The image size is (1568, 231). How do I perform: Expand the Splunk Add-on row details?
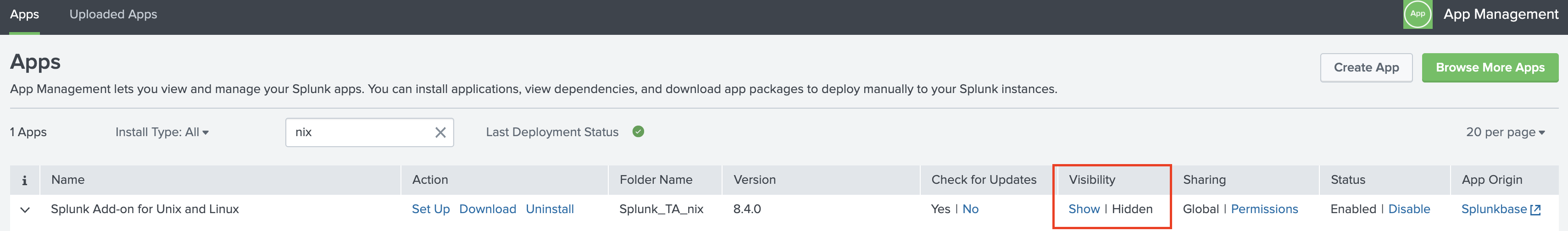[25, 210]
